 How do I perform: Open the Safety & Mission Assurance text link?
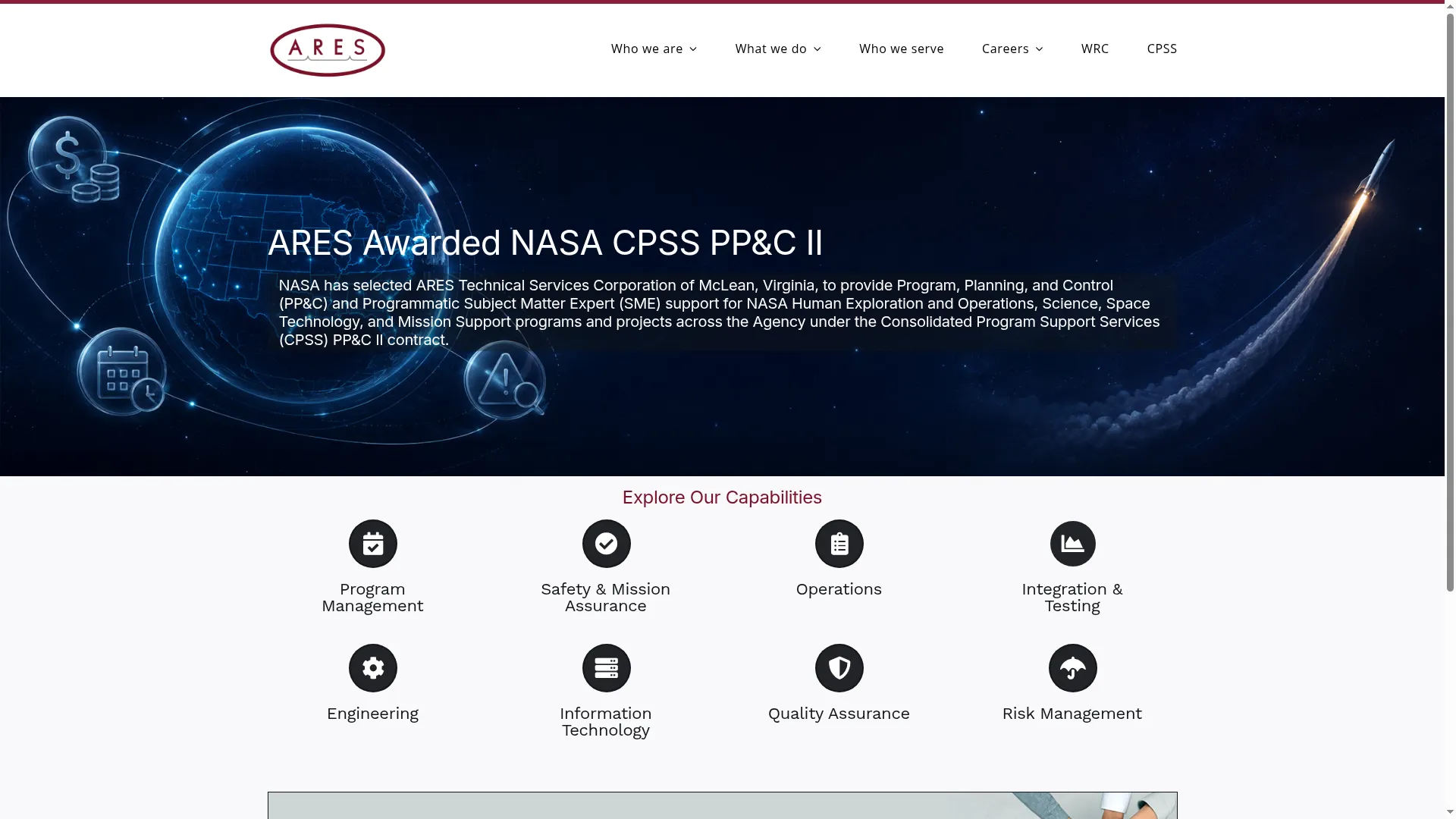tap(605, 598)
